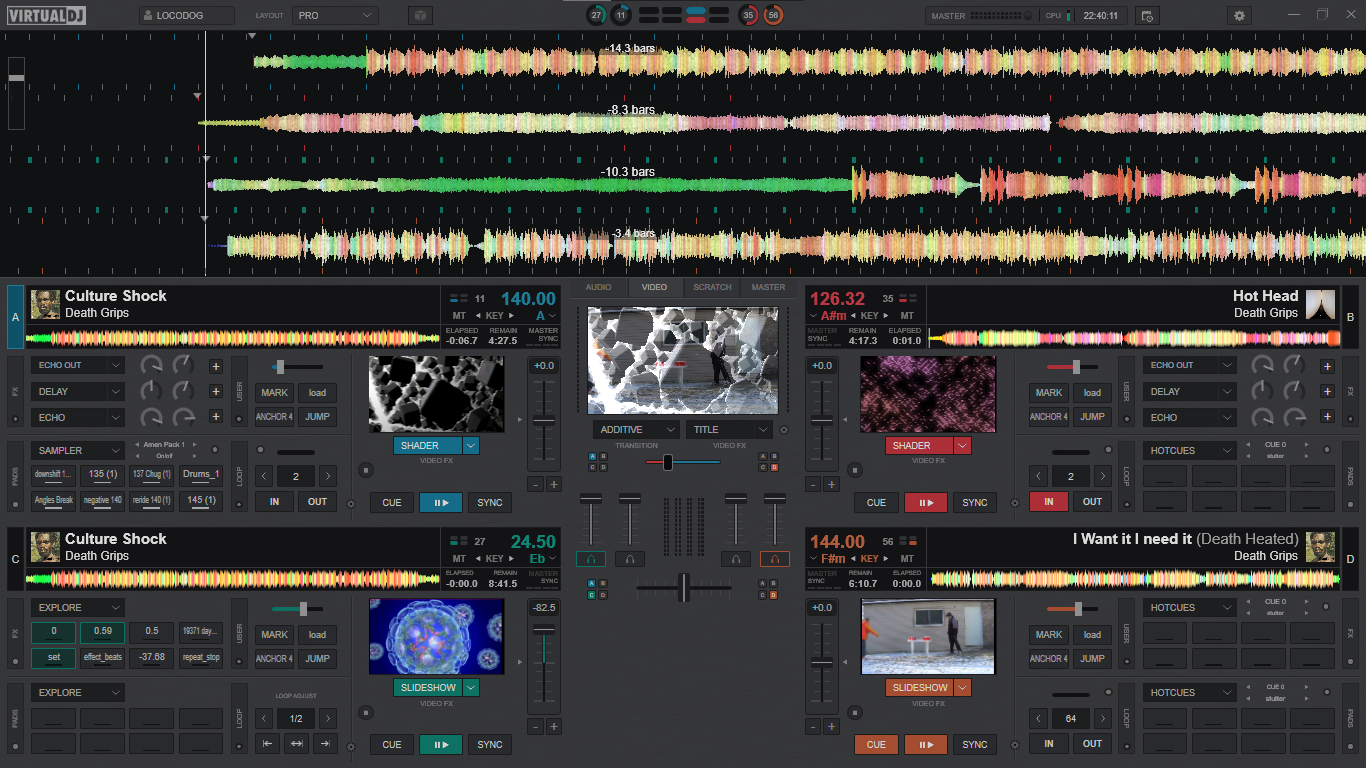Viewport: 1367px width, 769px height.
Task: Open deck A SAMPLER pads dropdown
Action: (x=77, y=451)
